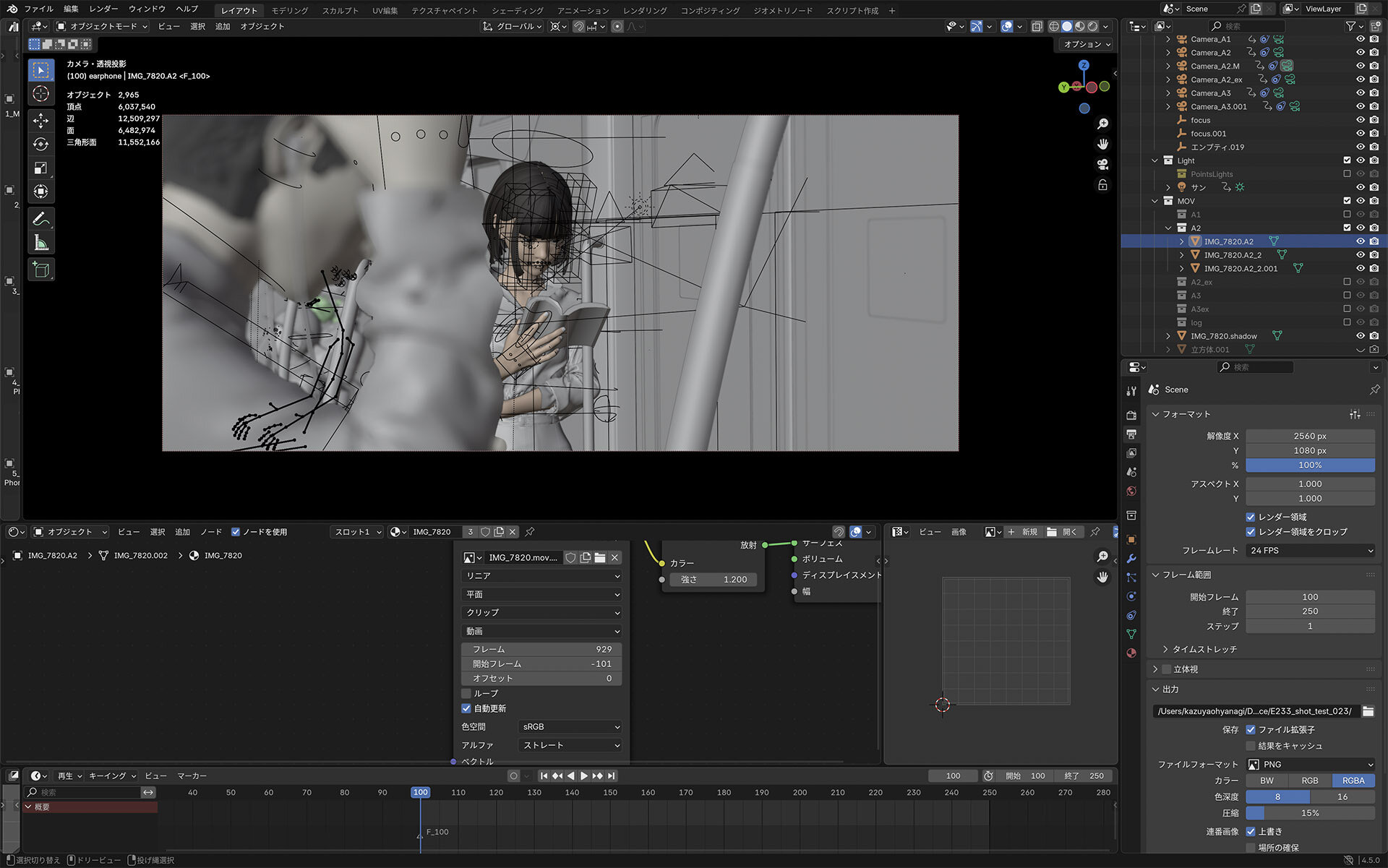
Task: Open the ファイルフォーマット PNG dropdown
Action: (1310, 764)
